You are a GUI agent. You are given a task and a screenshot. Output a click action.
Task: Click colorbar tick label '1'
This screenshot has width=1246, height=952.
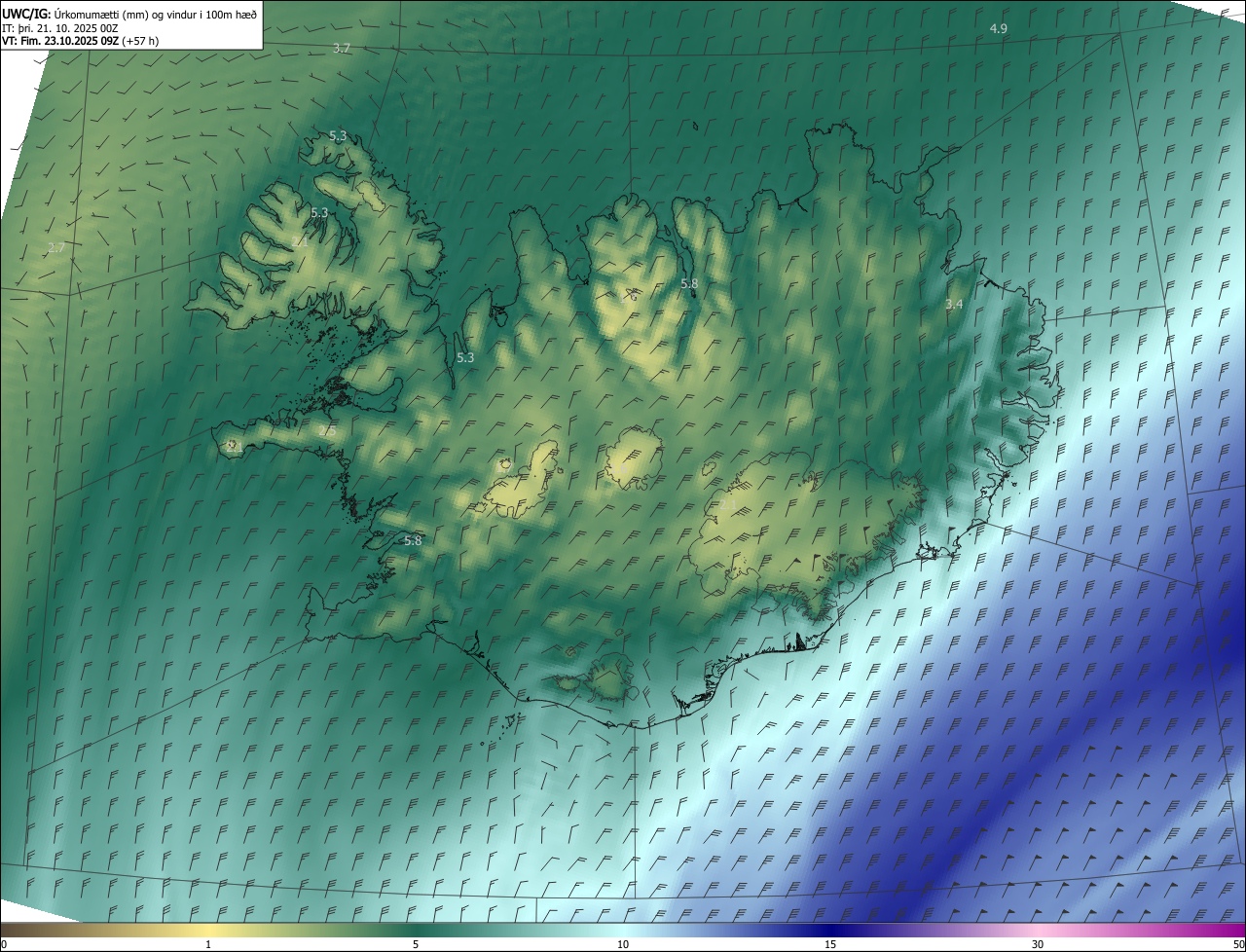pyautogui.click(x=208, y=944)
